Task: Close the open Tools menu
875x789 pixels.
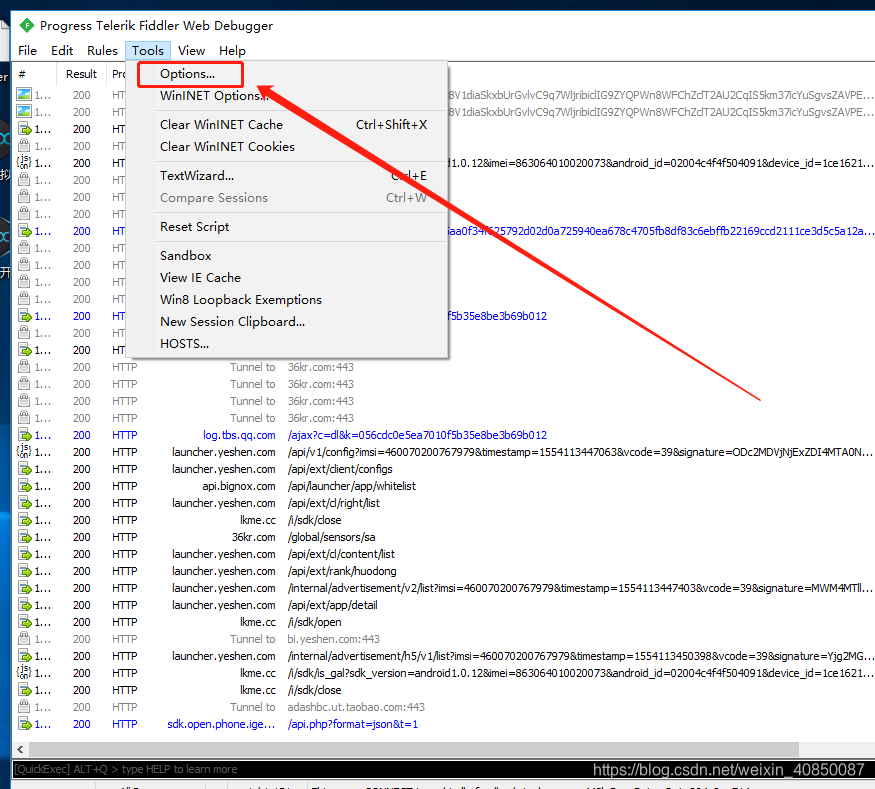Action: [148, 51]
